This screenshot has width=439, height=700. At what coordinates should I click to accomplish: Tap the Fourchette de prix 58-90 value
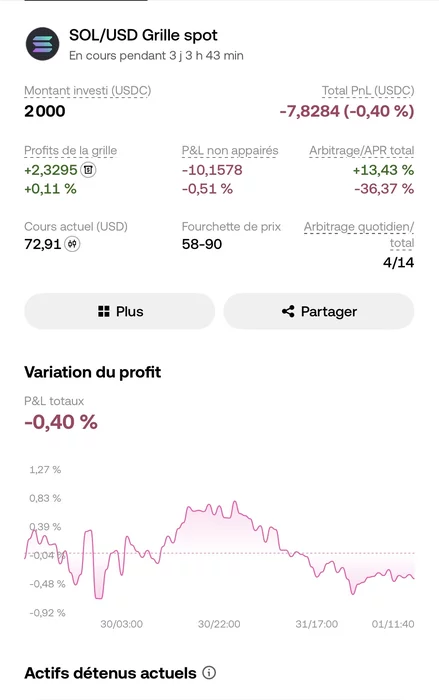tap(202, 244)
